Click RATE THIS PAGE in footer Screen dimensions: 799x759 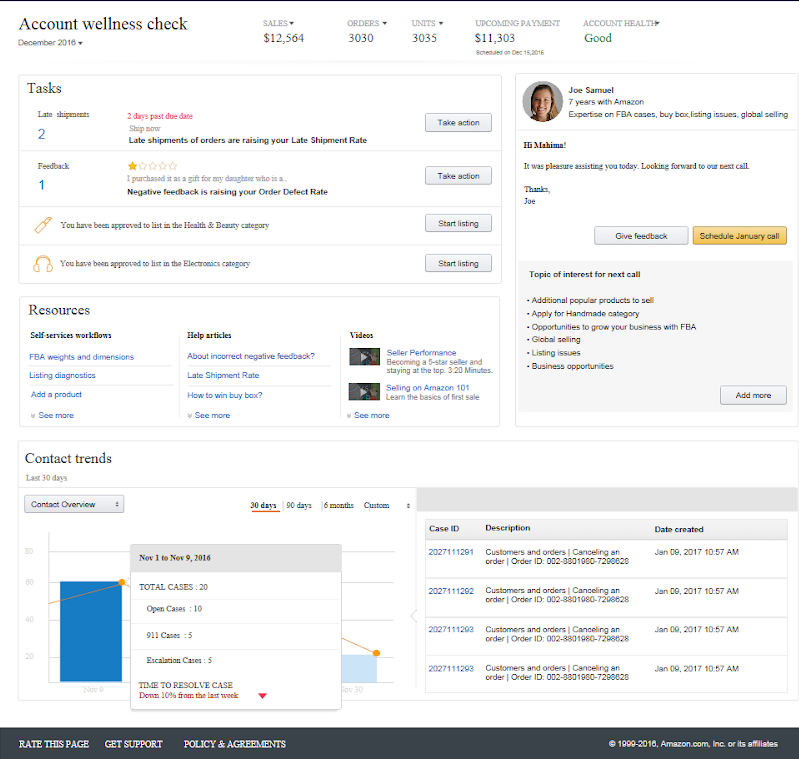(x=54, y=744)
